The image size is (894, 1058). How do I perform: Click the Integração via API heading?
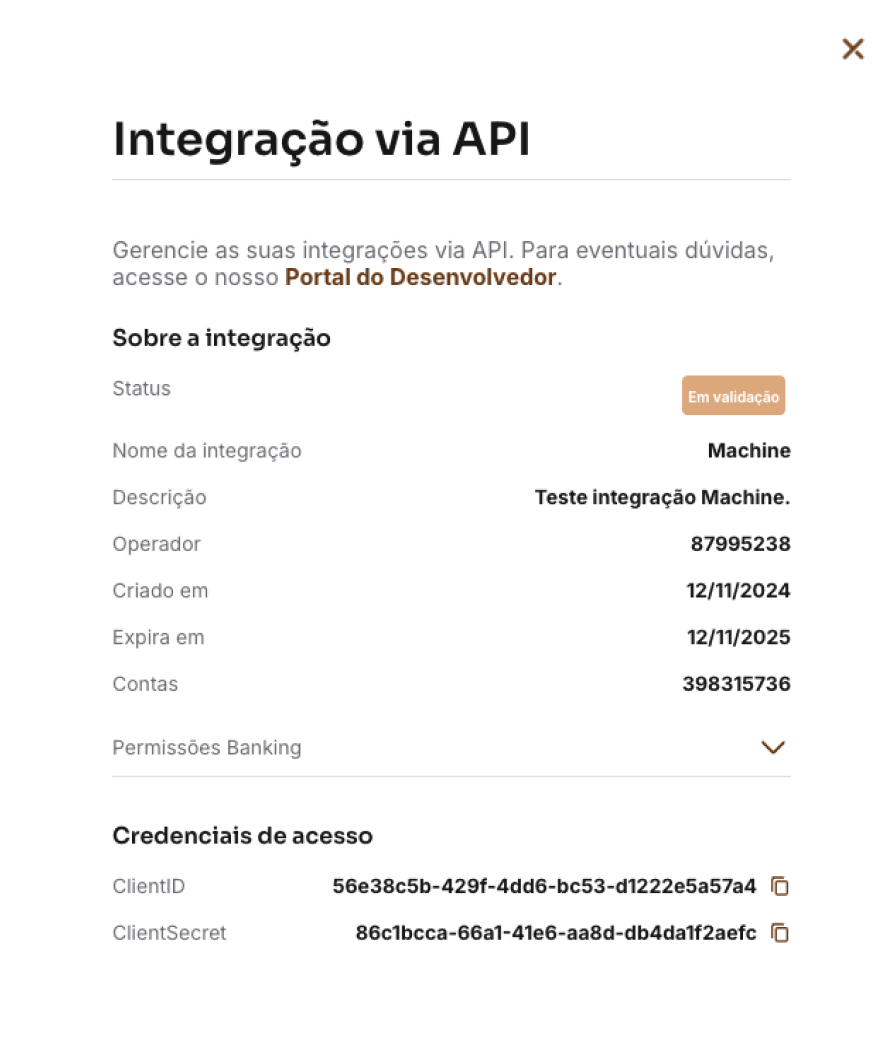tap(321, 140)
